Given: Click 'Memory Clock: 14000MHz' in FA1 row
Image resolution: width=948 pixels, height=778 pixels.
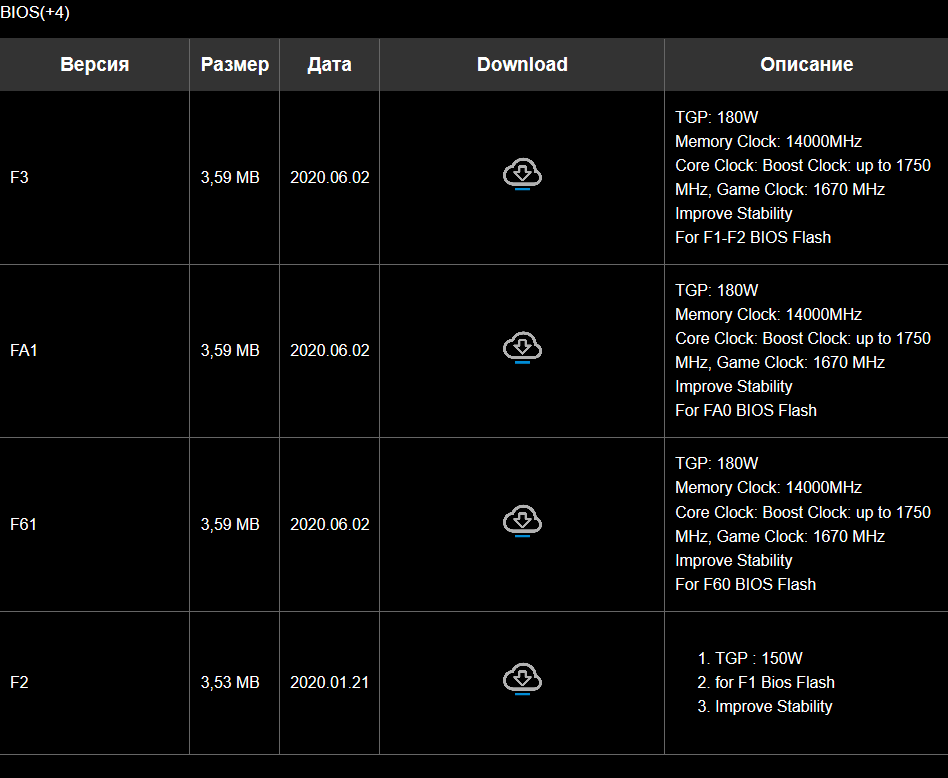Looking at the screenshot, I should click(x=768, y=314).
